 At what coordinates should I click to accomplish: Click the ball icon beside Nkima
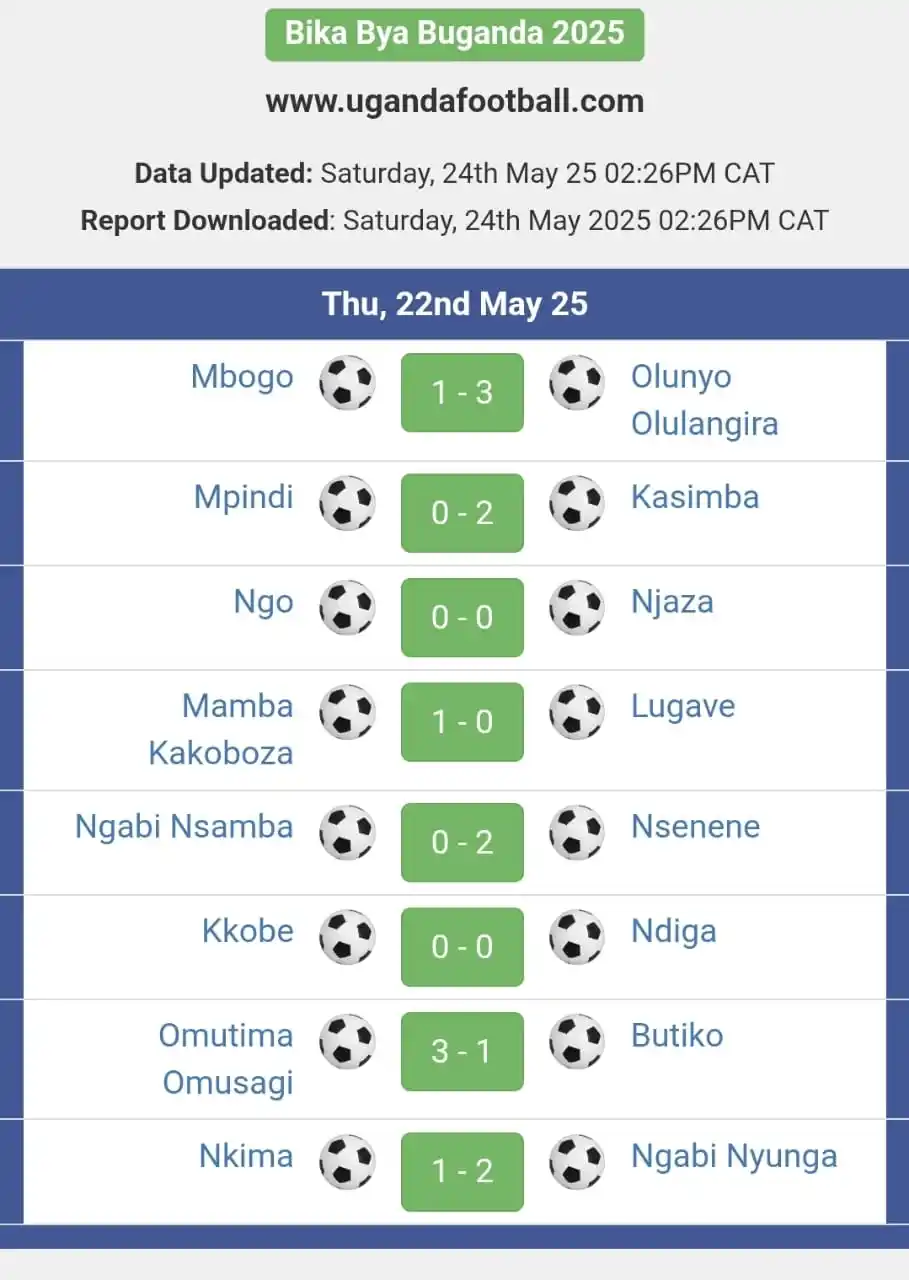[347, 1161]
